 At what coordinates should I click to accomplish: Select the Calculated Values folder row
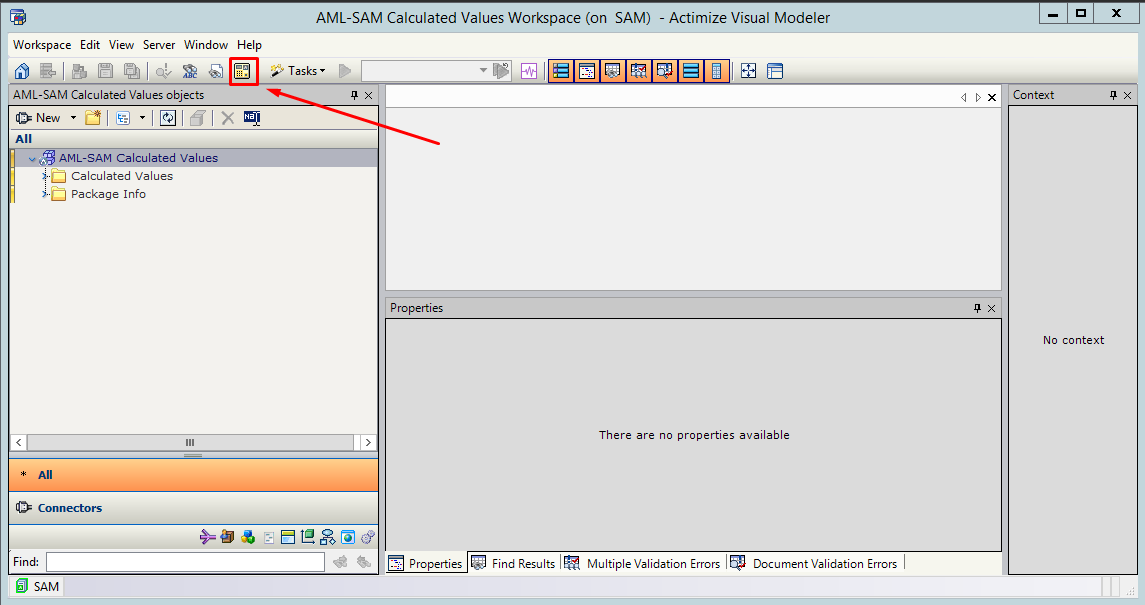pos(122,176)
